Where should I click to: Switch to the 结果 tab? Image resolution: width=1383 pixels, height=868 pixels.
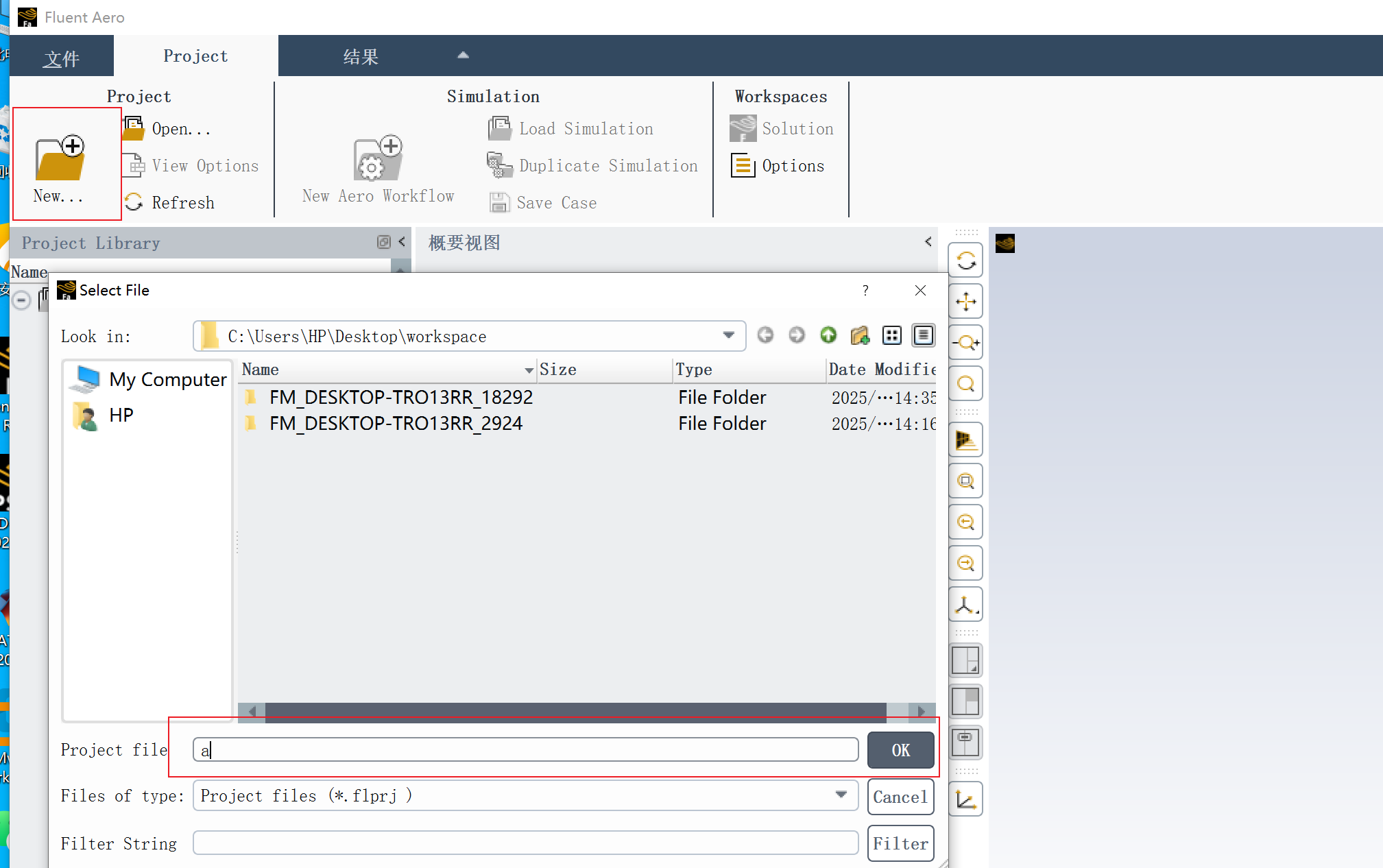(x=361, y=57)
